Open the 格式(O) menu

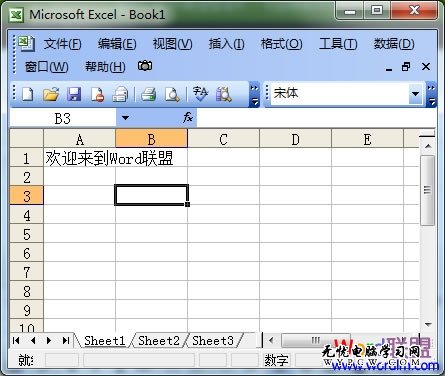[x=281, y=44]
